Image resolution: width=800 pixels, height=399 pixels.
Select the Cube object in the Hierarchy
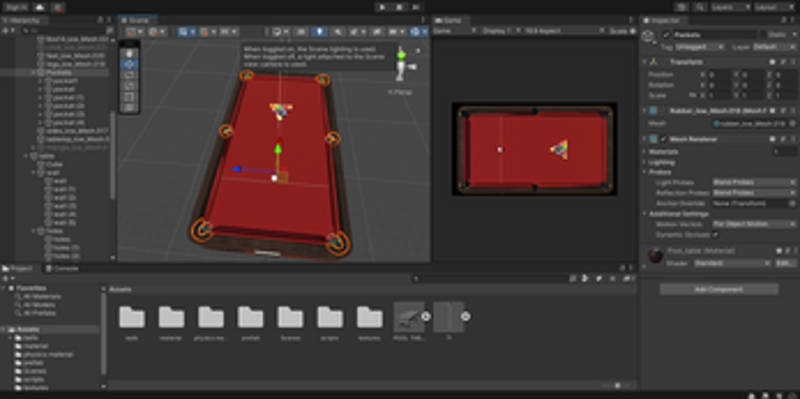[x=54, y=164]
